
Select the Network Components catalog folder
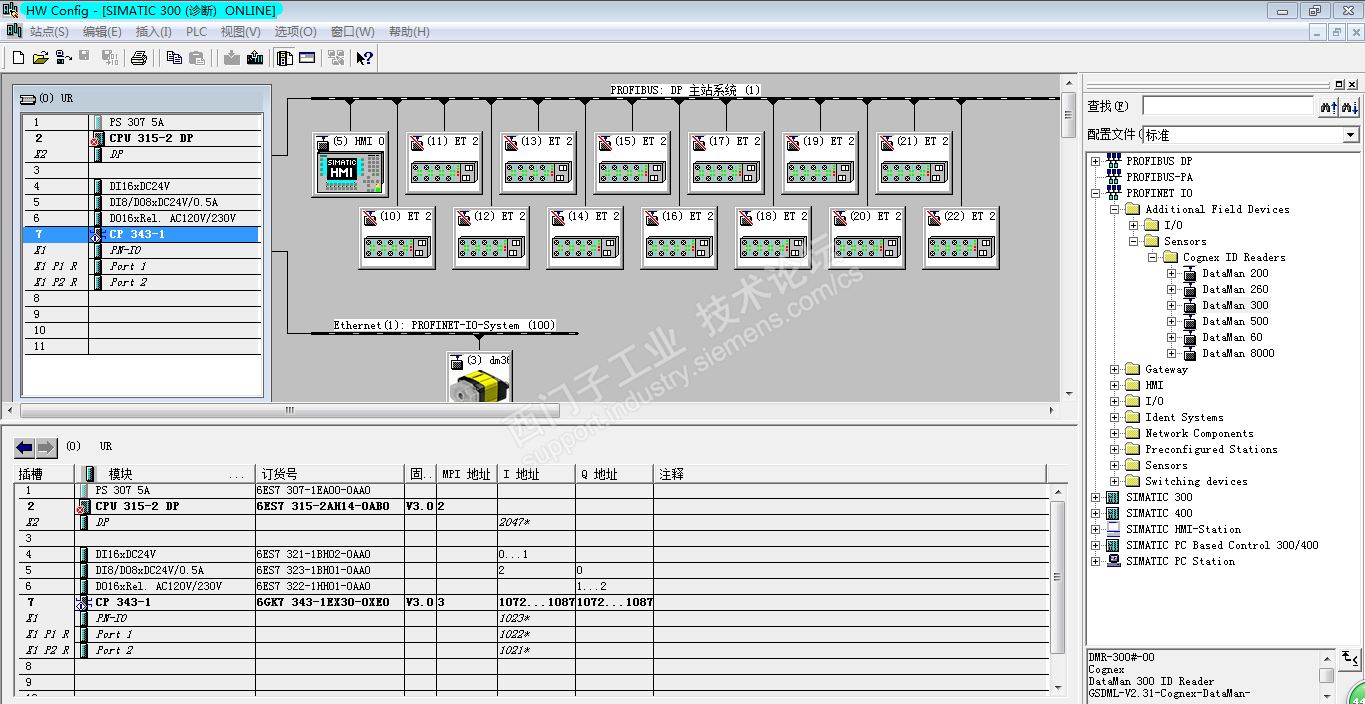(1199, 433)
